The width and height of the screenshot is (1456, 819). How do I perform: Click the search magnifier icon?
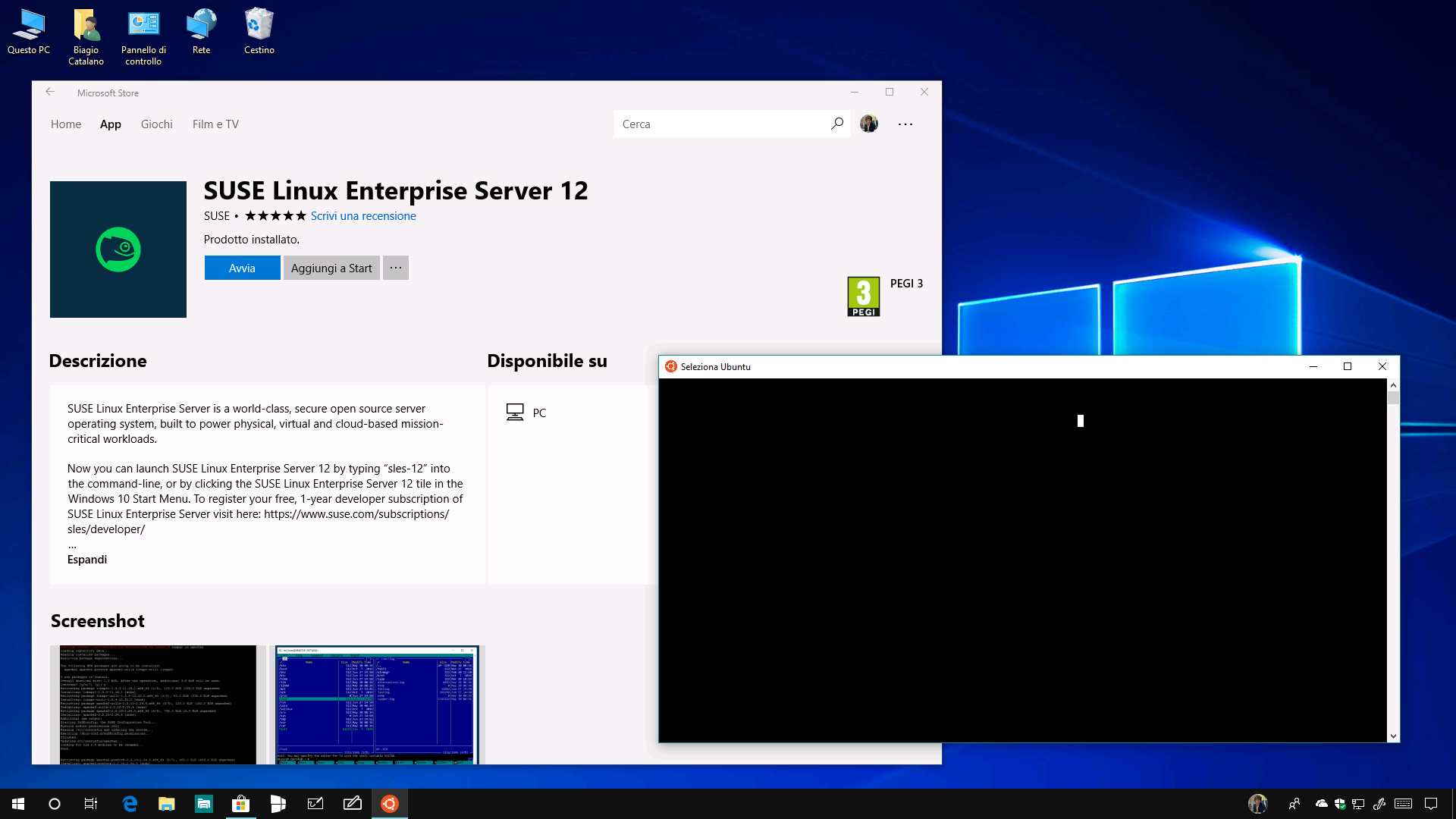[836, 124]
